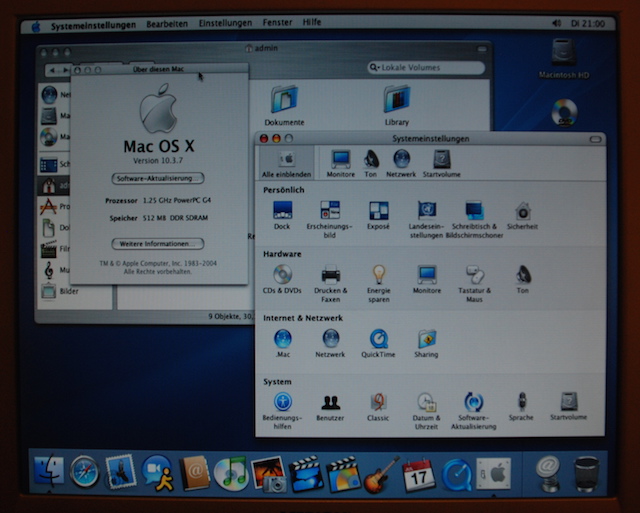The image size is (640, 513).
Task: Open the Library folder in Finder
Action: click(x=397, y=105)
